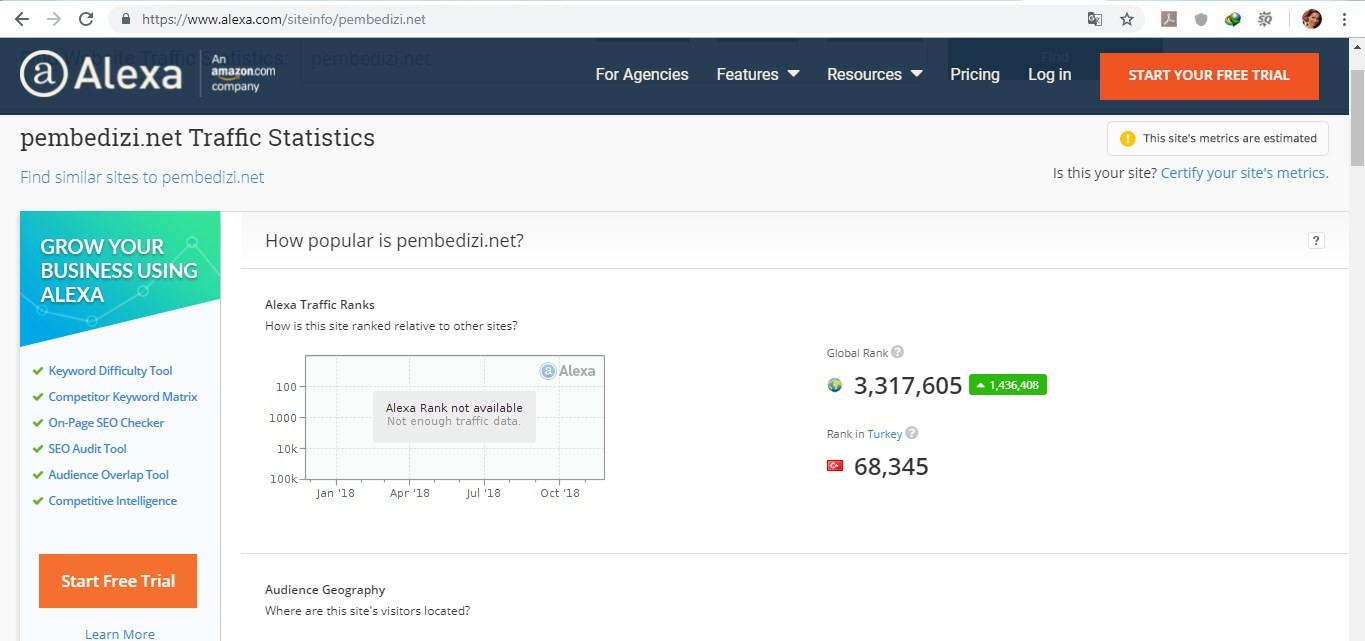Click the Alexa Rank not available message
The width and height of the screenshot is (1365, 641).
454,415
